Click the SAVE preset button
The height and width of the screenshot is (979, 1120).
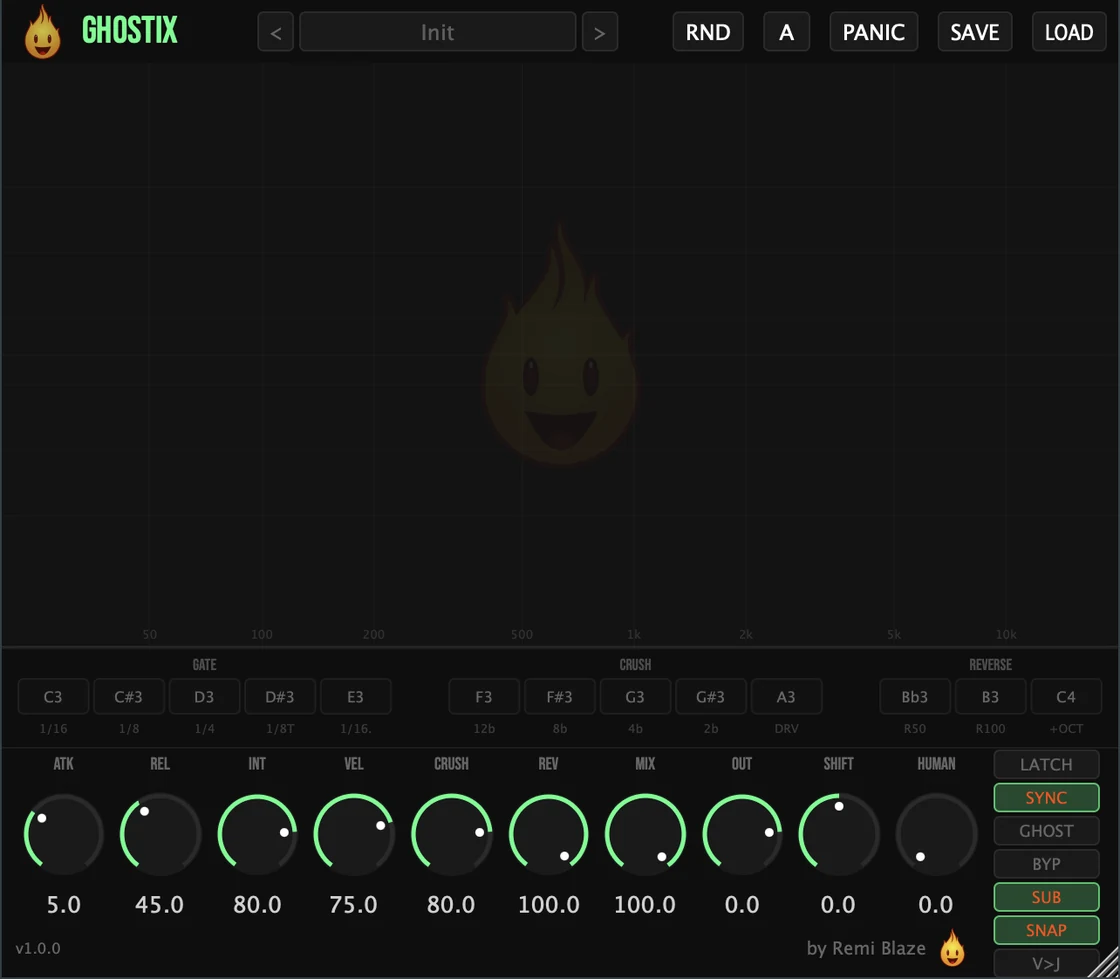tap(975, 32)
